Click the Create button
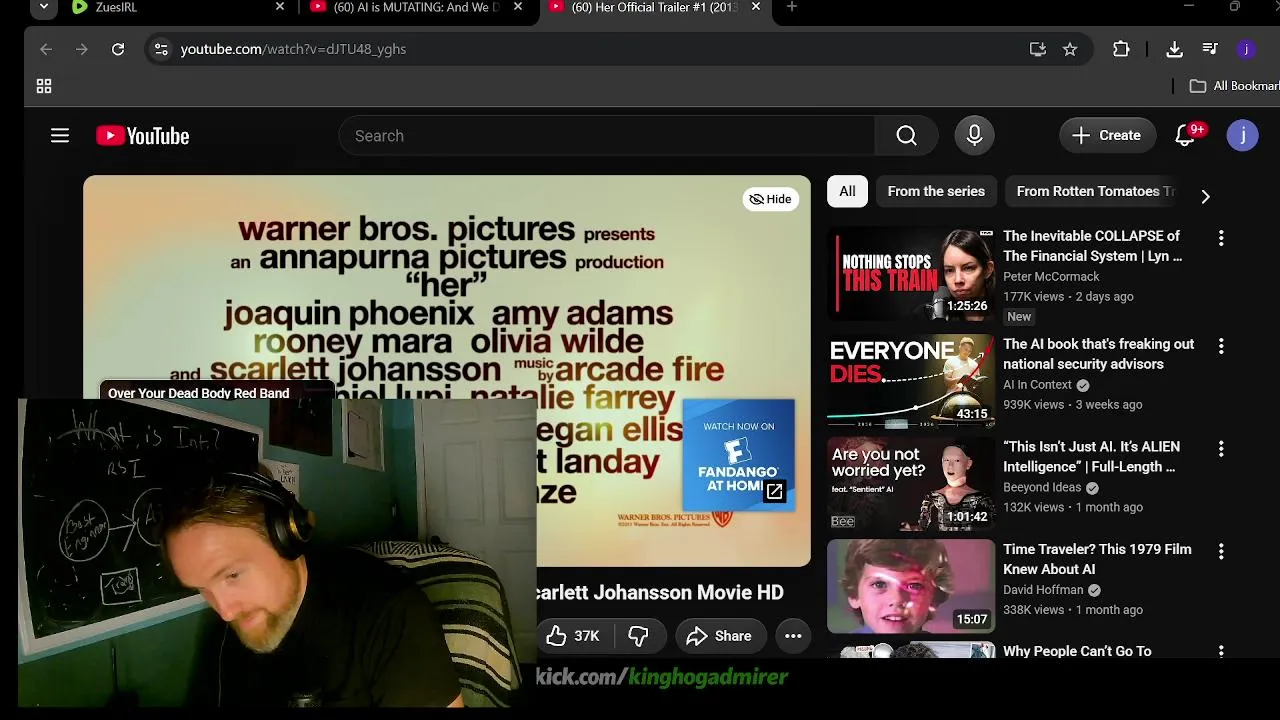 [x=1106, y=136]
